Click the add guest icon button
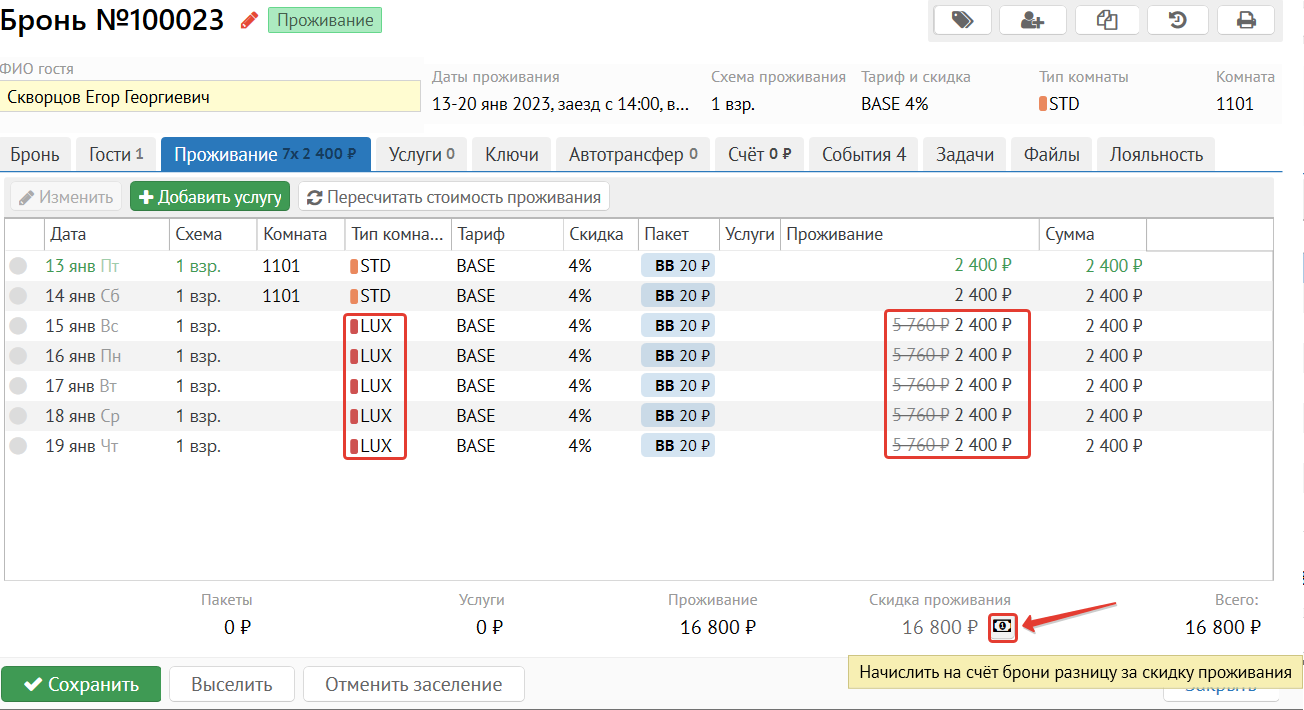 pyautogui.click(x=1034, y=20)
